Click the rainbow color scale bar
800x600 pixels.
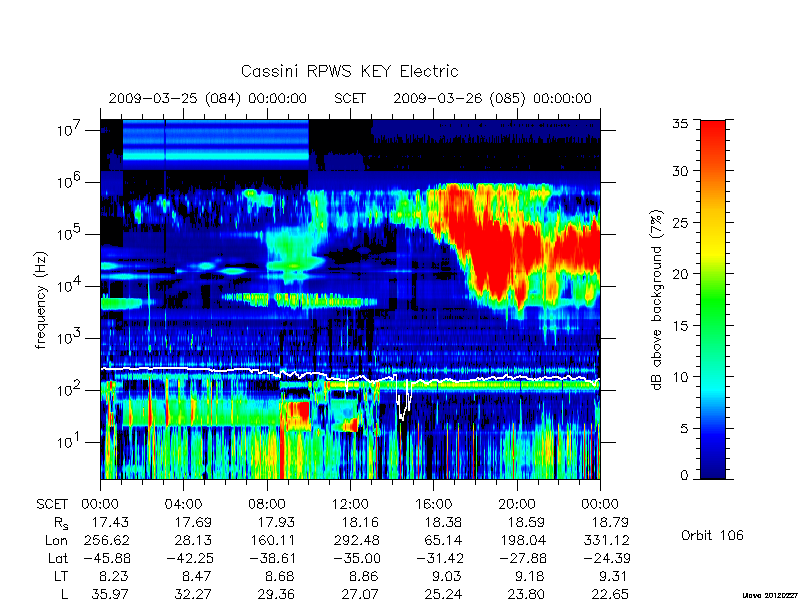[x=713, y=299]
